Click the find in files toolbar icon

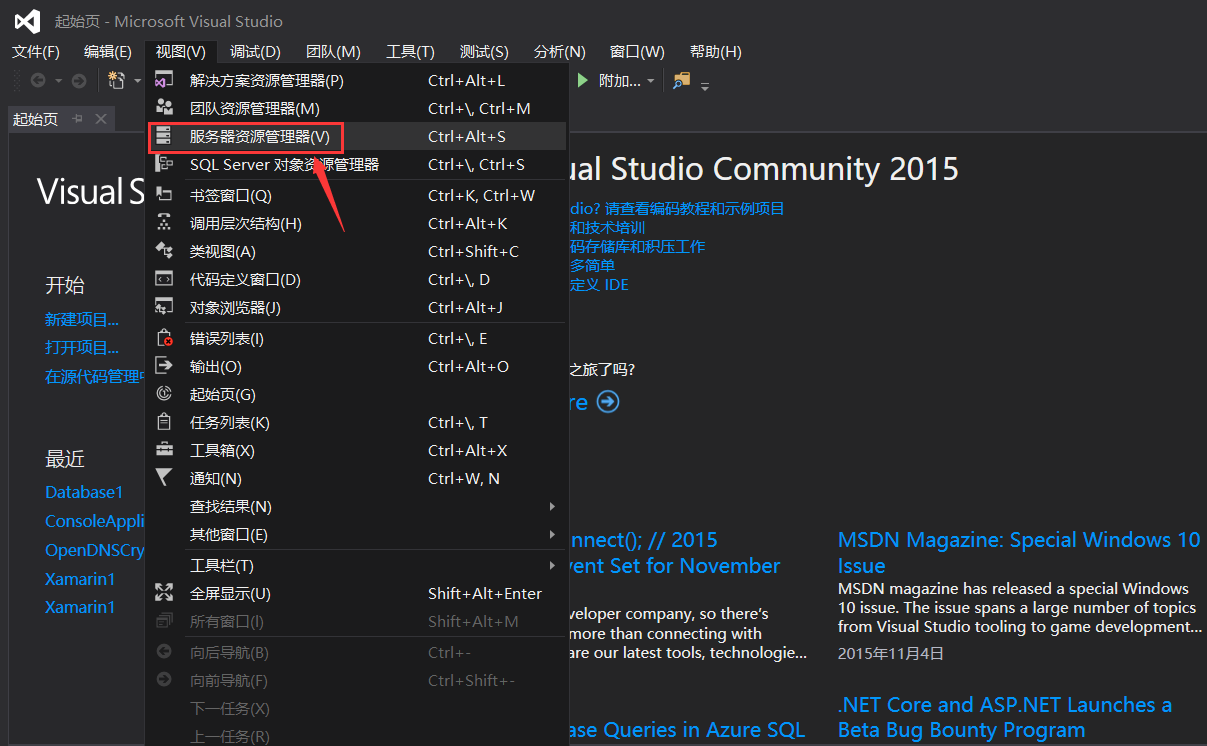tap(681, 80)
